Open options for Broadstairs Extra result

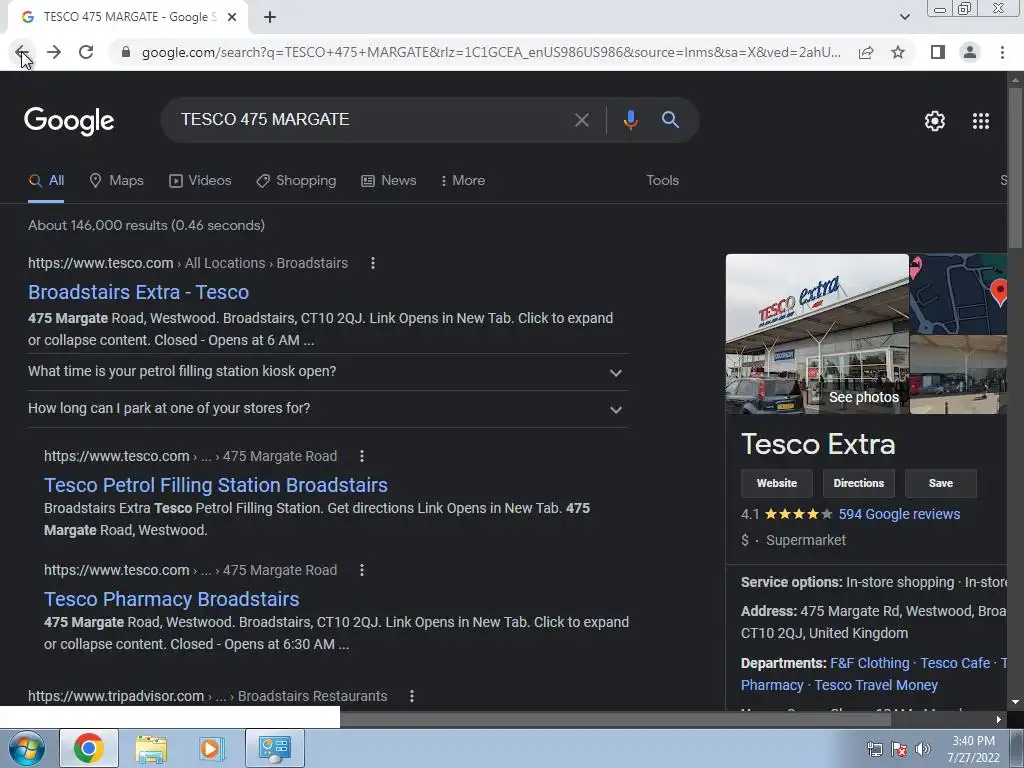pos(373,263)
